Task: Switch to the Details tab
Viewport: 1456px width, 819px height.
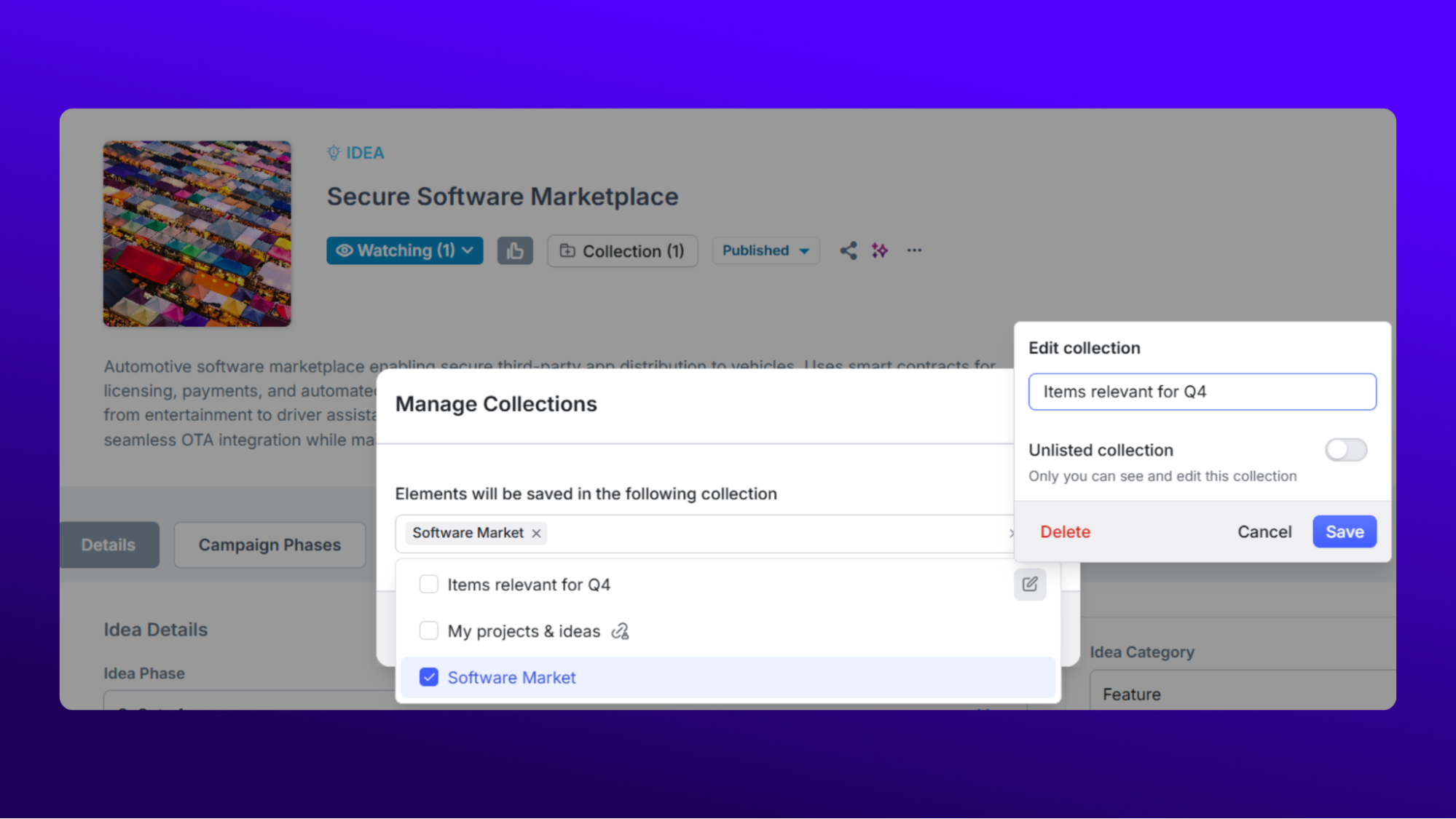Action: point(109,545)
